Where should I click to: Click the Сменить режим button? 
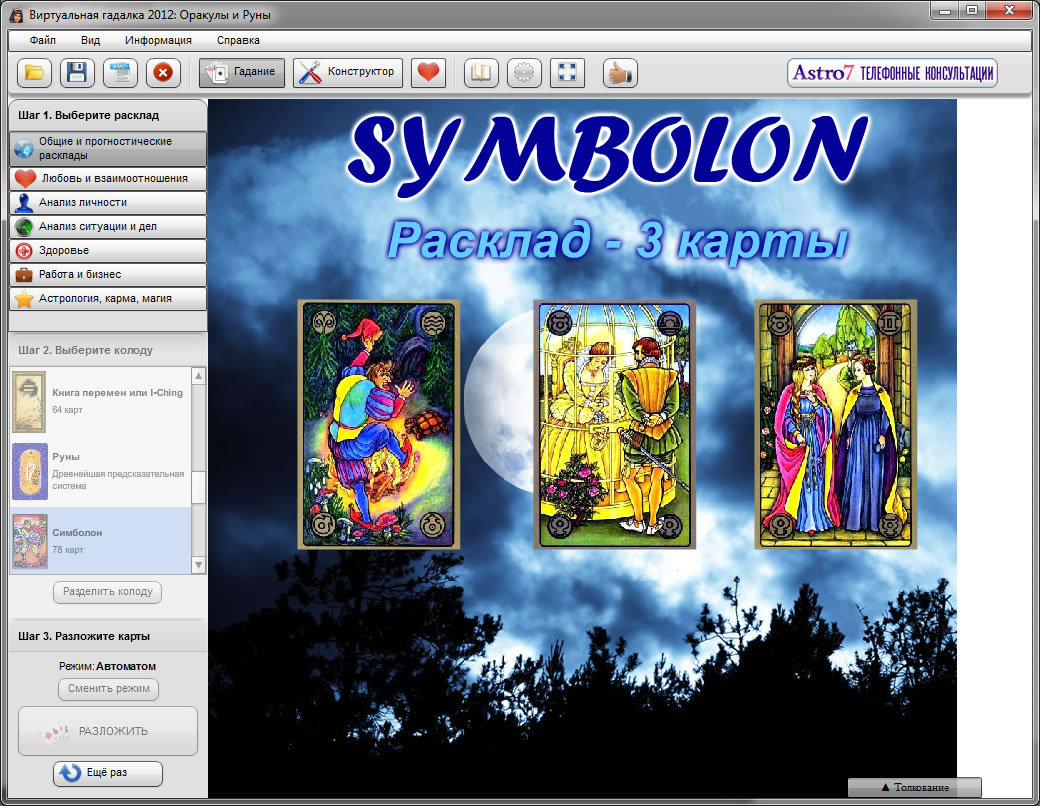(x=109, y=689)
